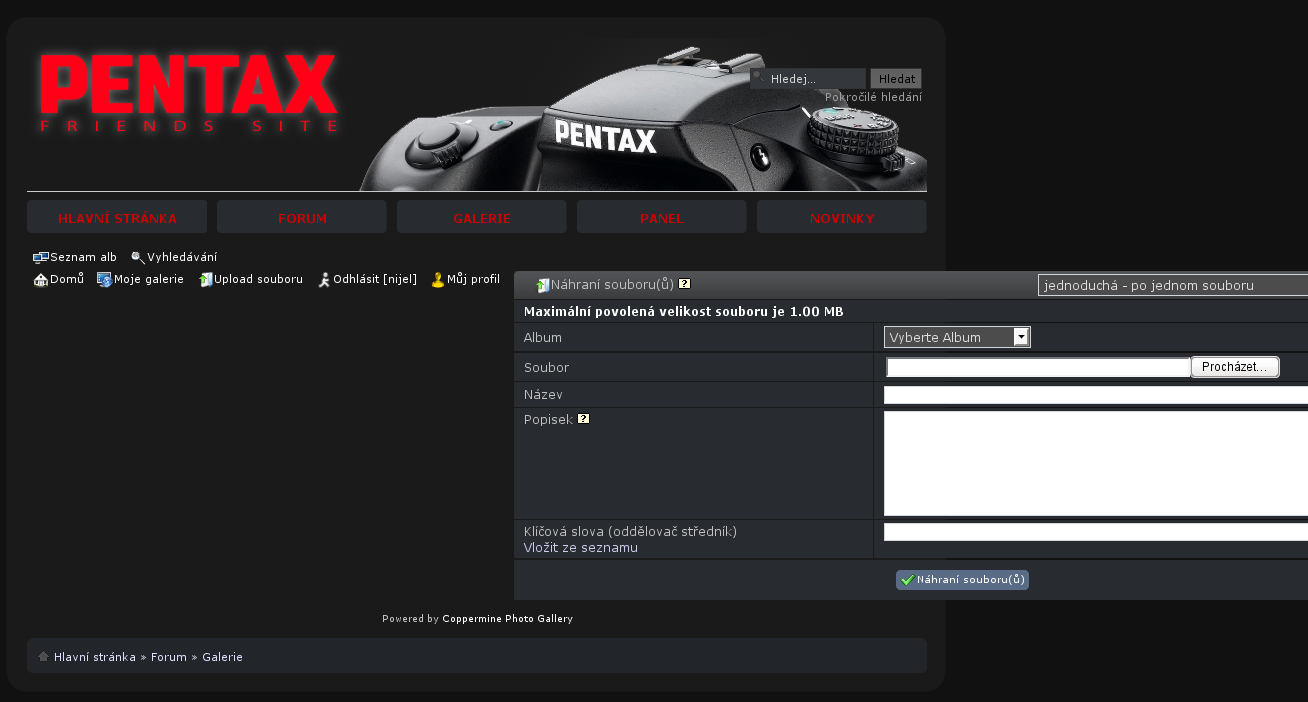Expand the upload method dropdown
Image resolution: width=1308 pixels, height=702 pixels.
click(x=1172, y=286)
